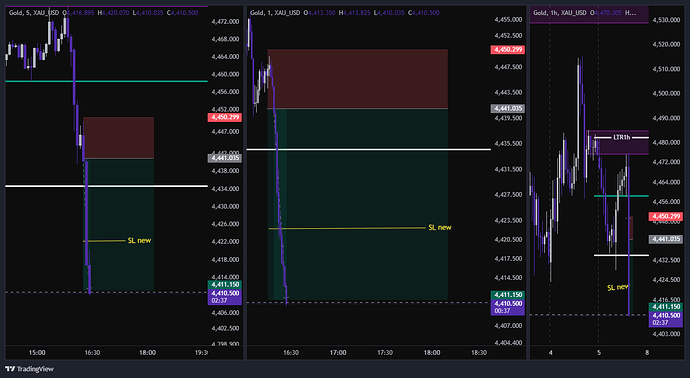Click the 4,435.500 price axis value
This screenshot has width=690, height=378.
pos(508,143)
